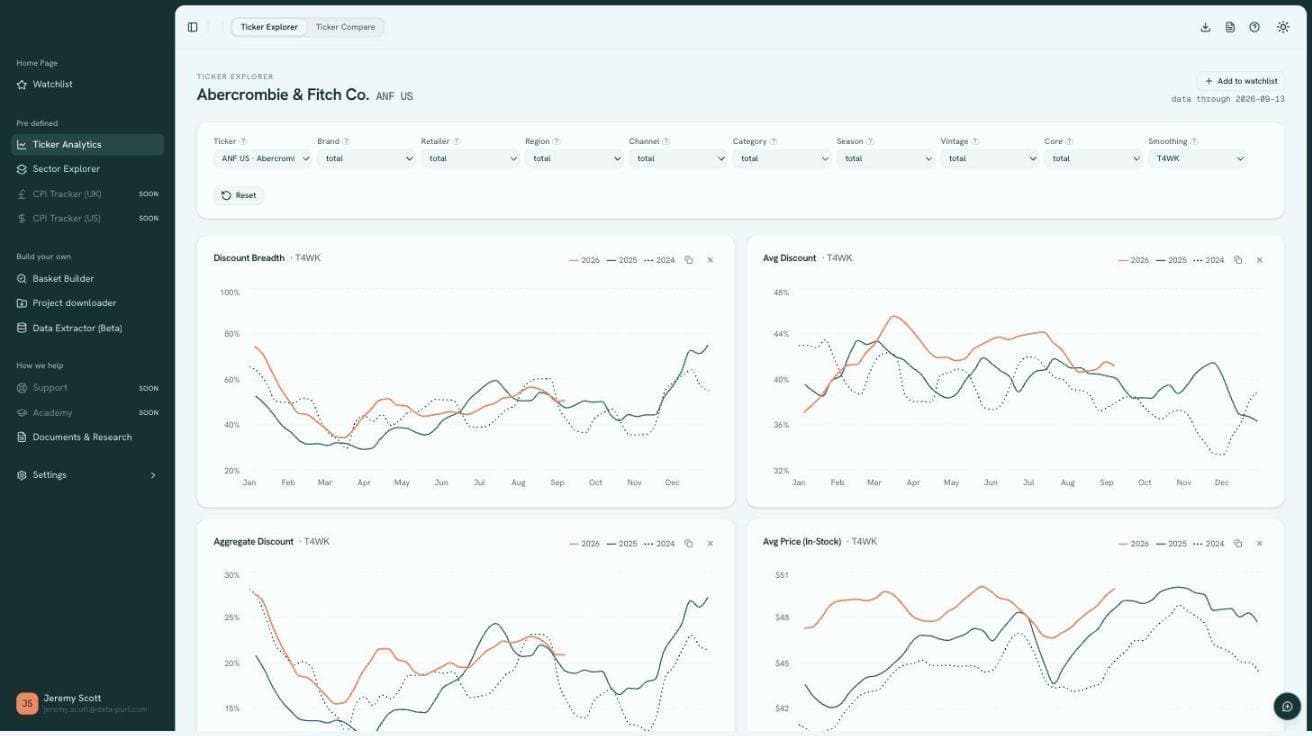Open the chat bubble support widget

point(1287,706)
